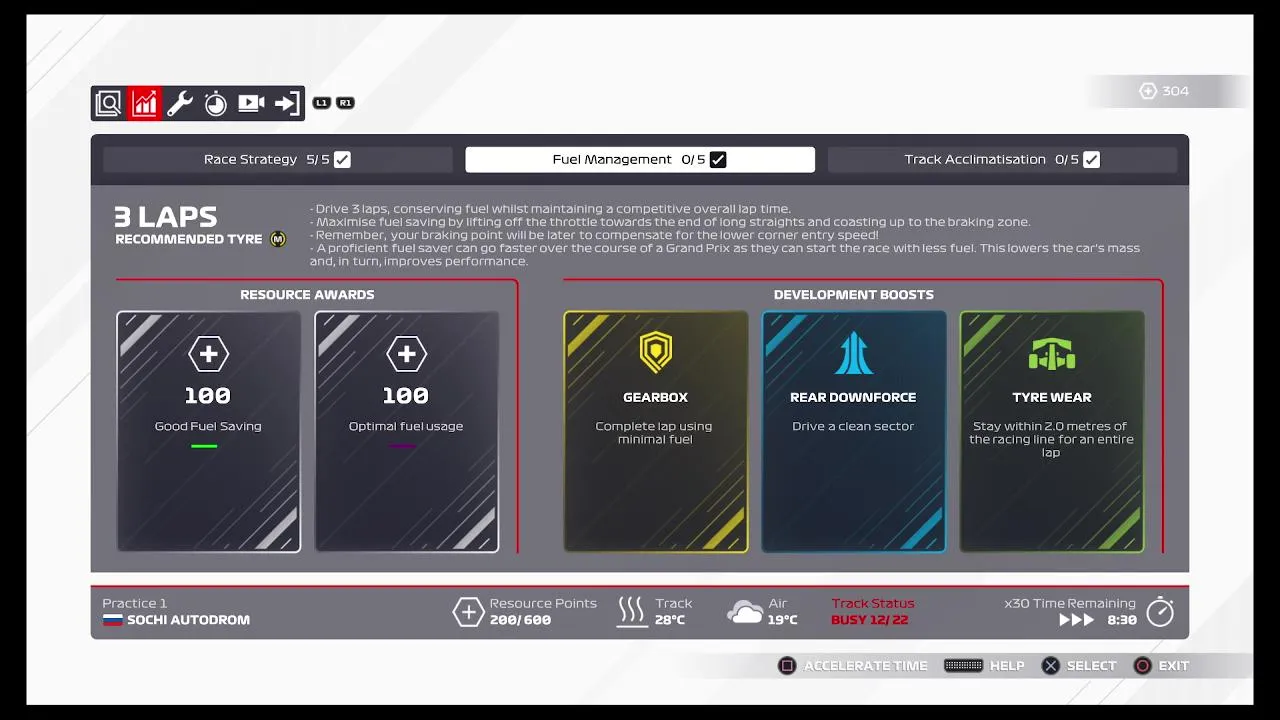The width and height of the screenshot is (1280, 720).
Task: Click the '8:30' time remaining value
Action: coord(1122,620)
